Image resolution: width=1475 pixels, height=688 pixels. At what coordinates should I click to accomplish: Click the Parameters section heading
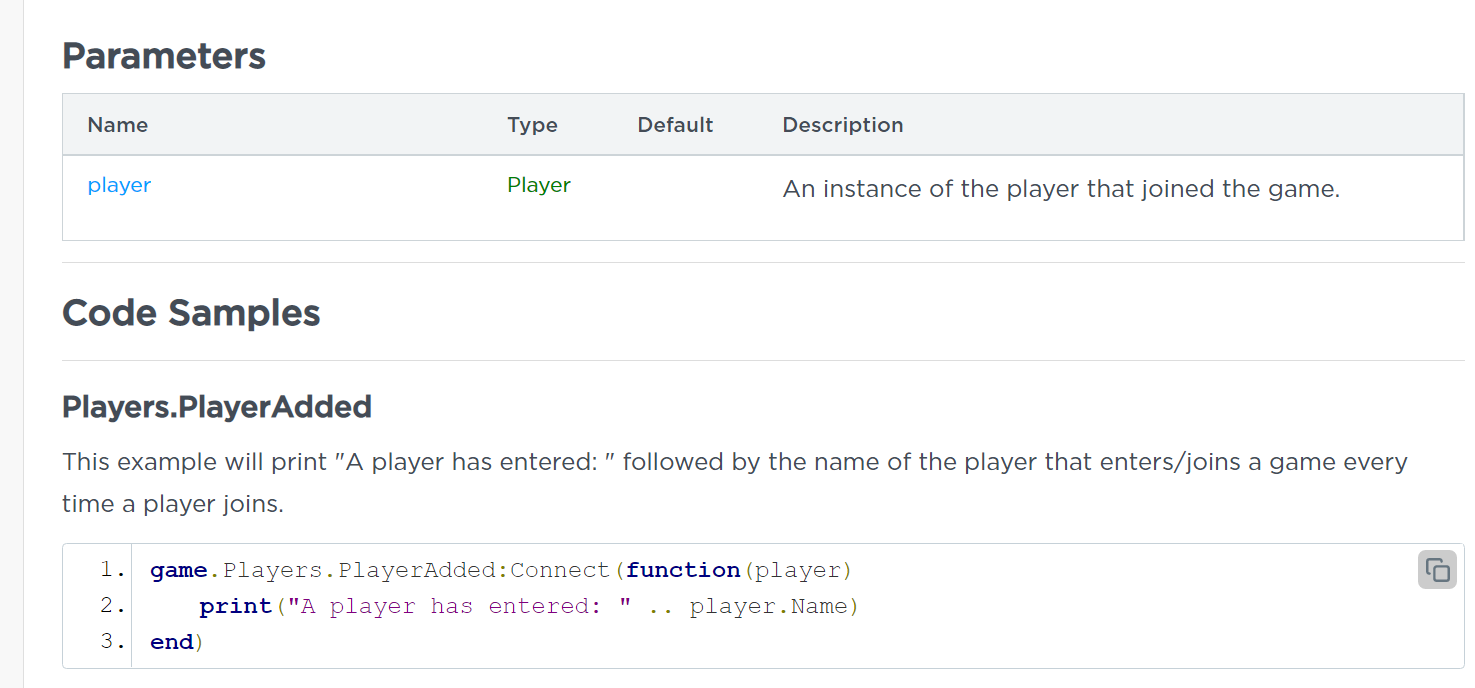(x=164, y=56)
